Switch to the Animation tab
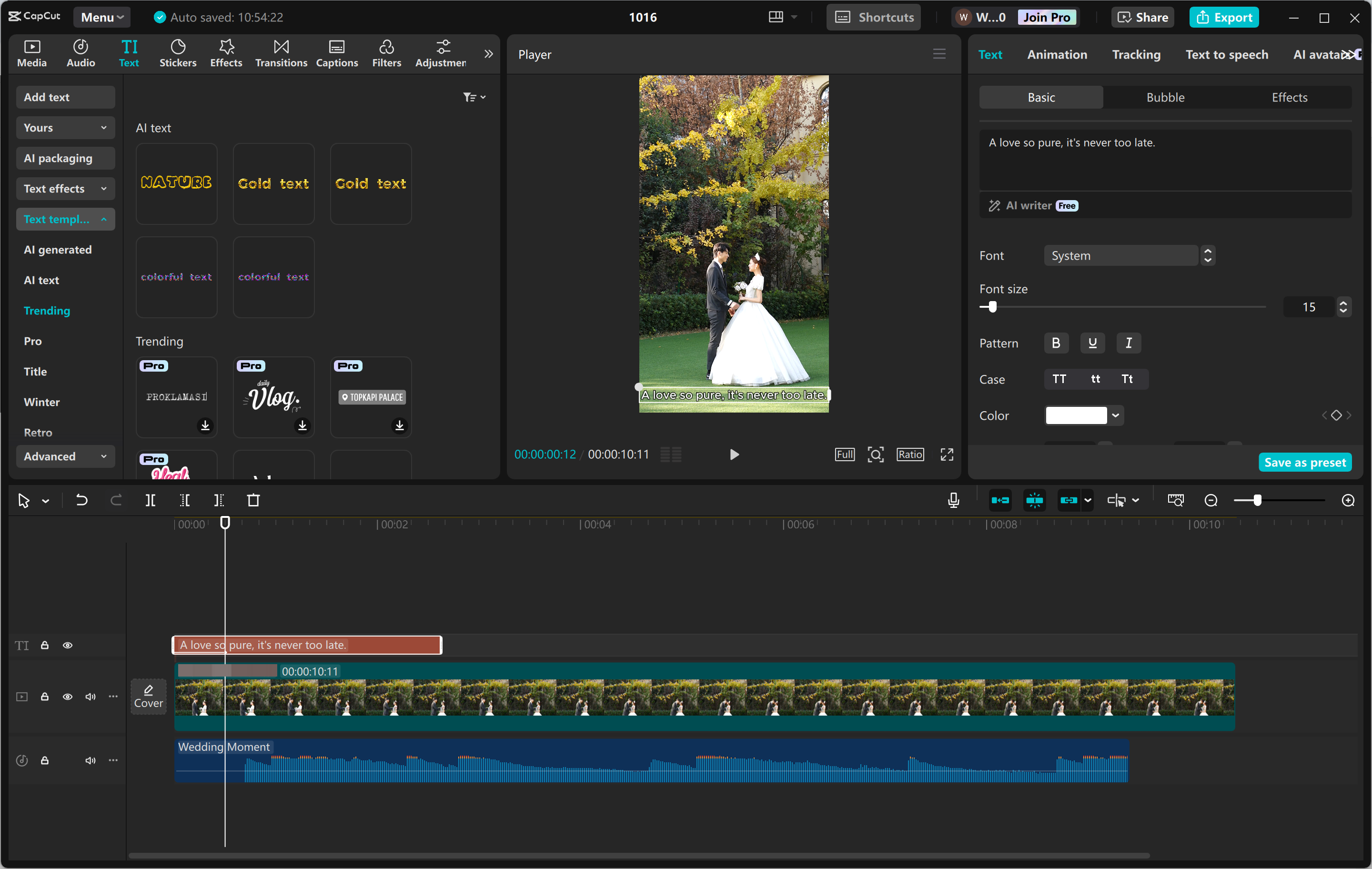 pyautogui.click(x=1057, y=54)
